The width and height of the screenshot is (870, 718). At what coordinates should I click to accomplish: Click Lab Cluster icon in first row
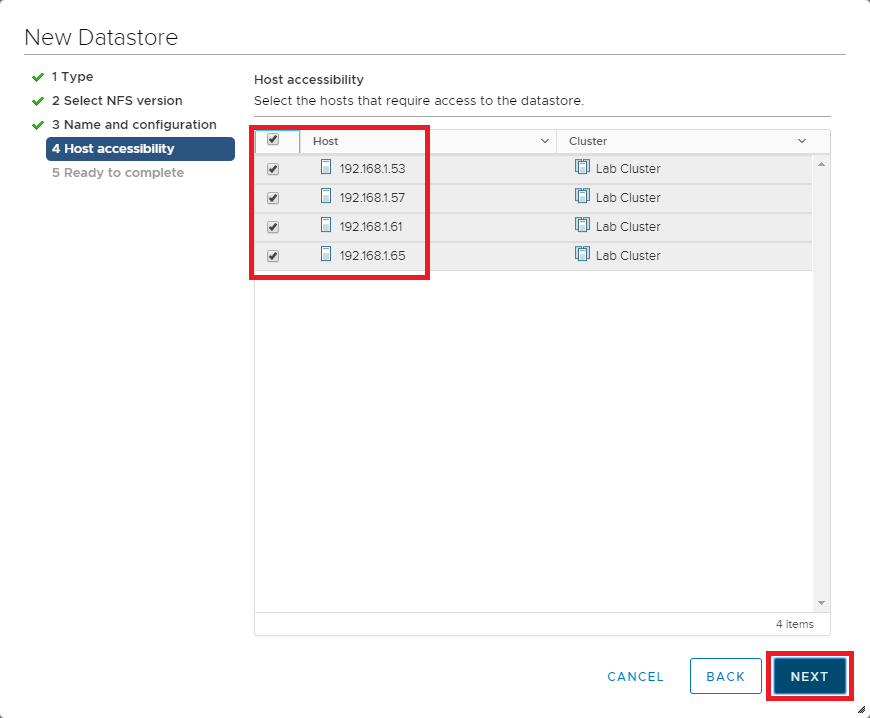583,168
